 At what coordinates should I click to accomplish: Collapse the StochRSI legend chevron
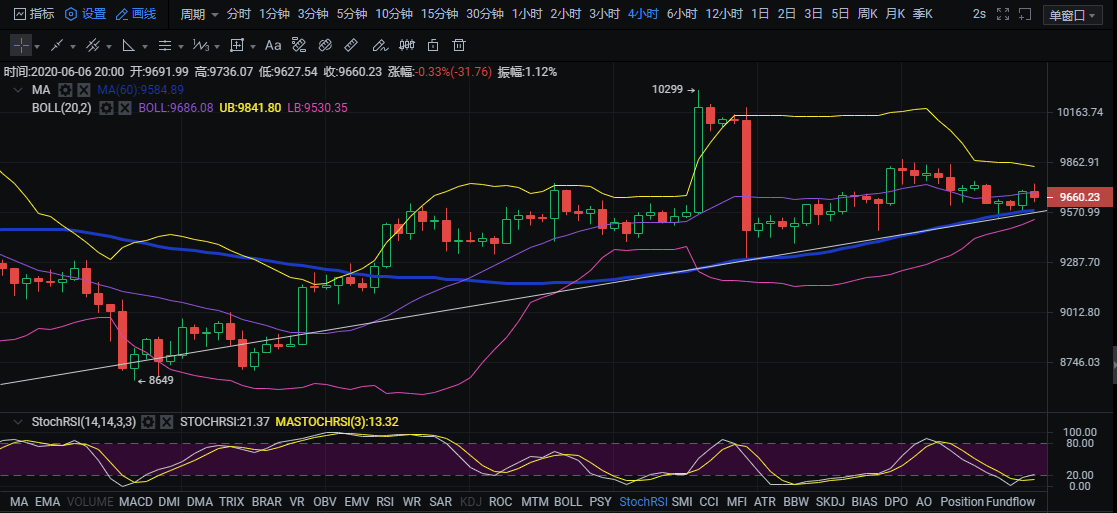[18, 422]
